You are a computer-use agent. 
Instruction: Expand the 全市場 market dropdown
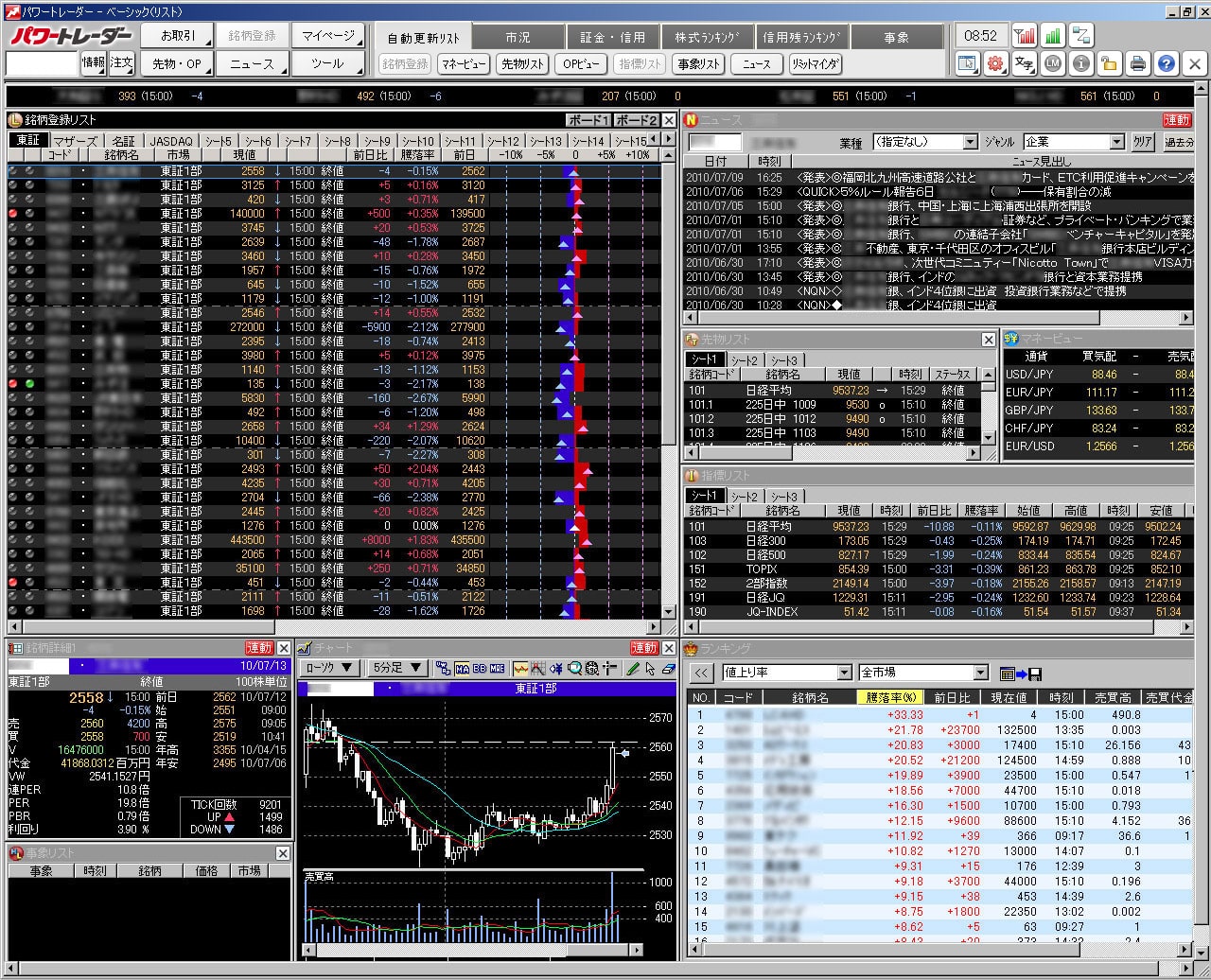923,673
